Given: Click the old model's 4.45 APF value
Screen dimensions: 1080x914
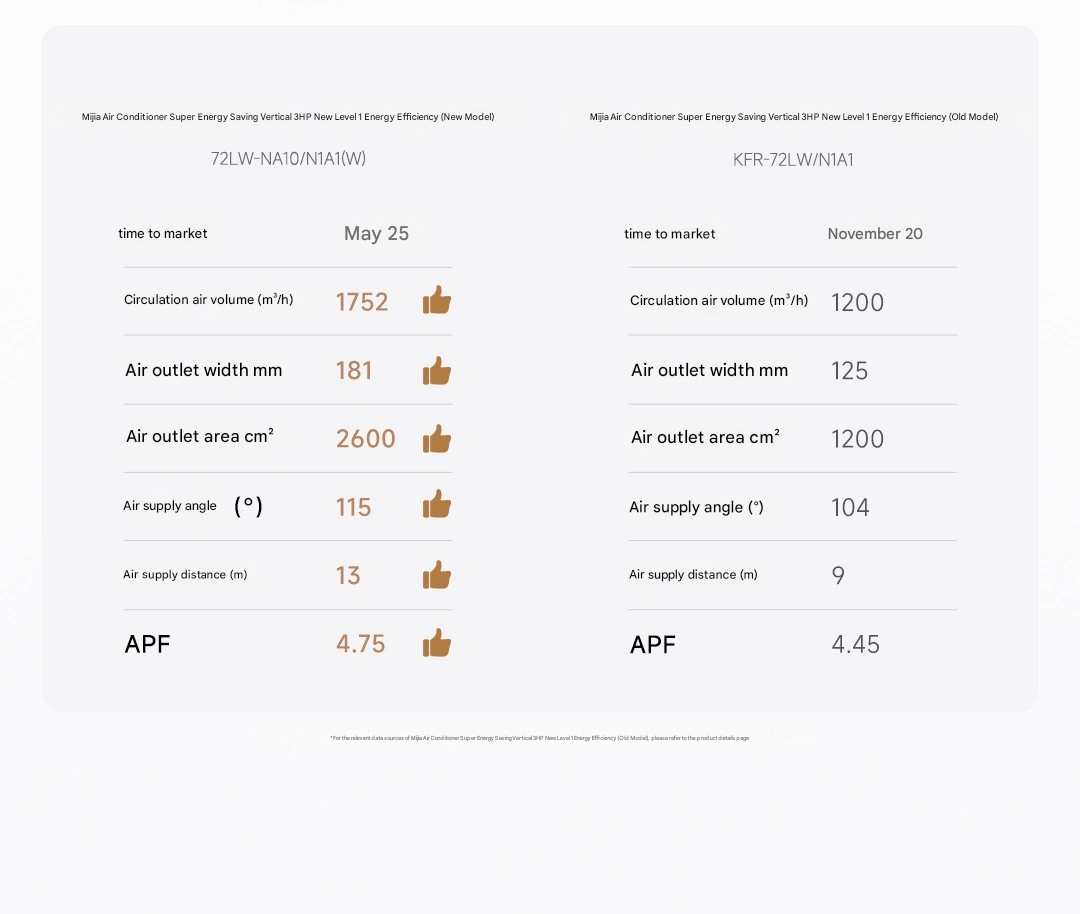Looking at the screenshot, I should click(856, 644).
